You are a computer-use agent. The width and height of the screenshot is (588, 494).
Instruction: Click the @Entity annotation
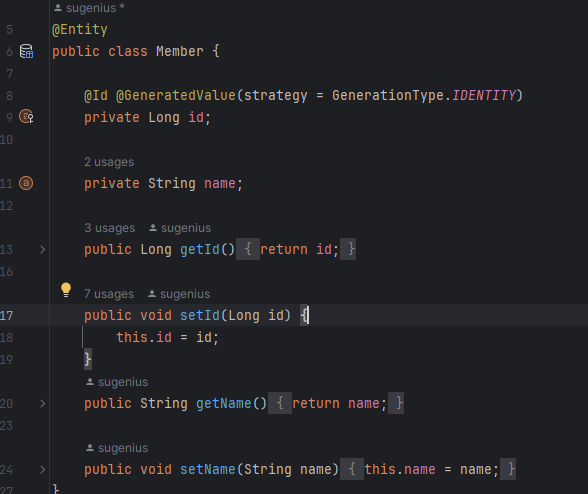point(80,29)
